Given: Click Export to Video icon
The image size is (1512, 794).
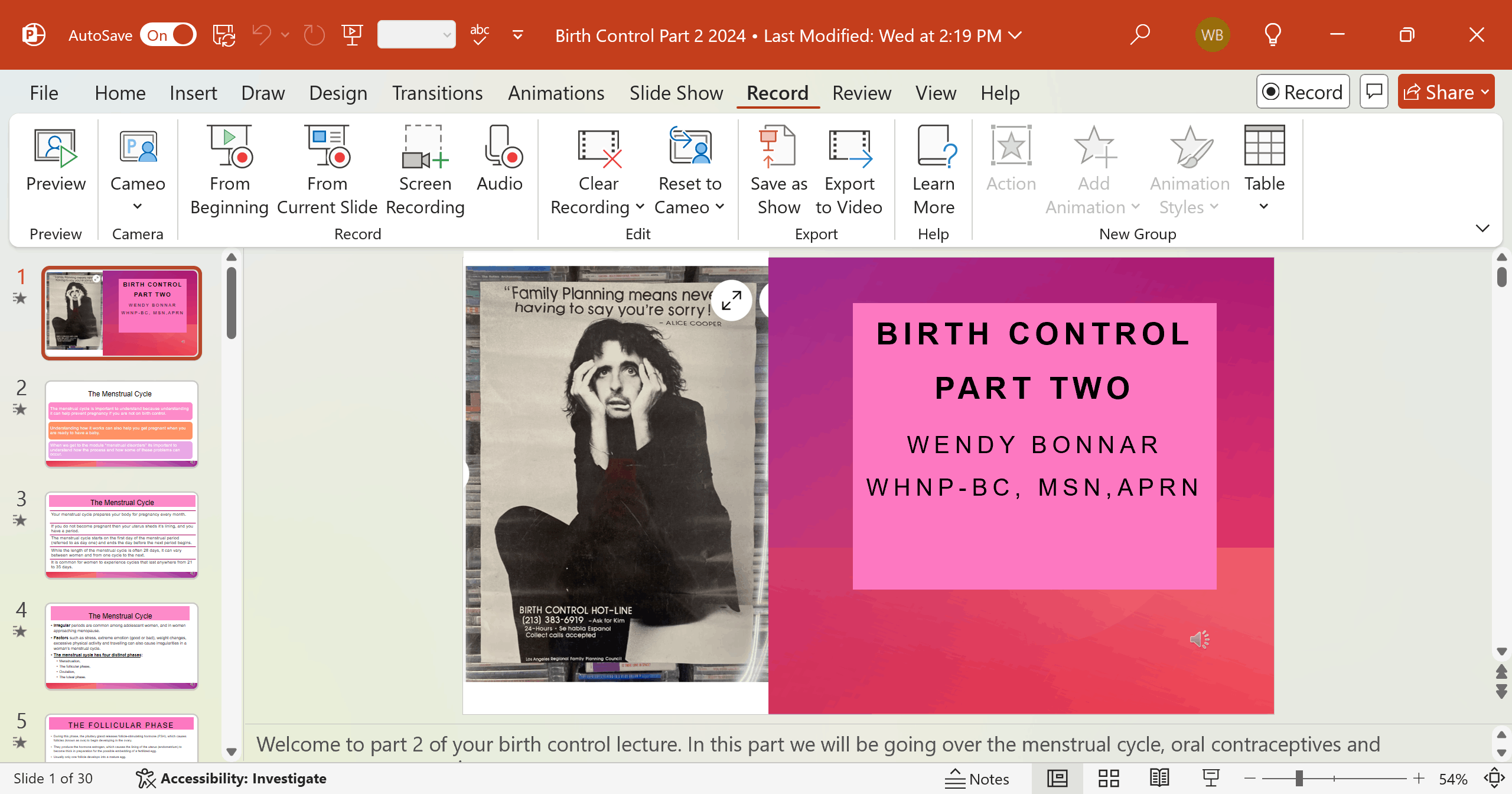Looking at the screenshot, I should pos(849,148).
